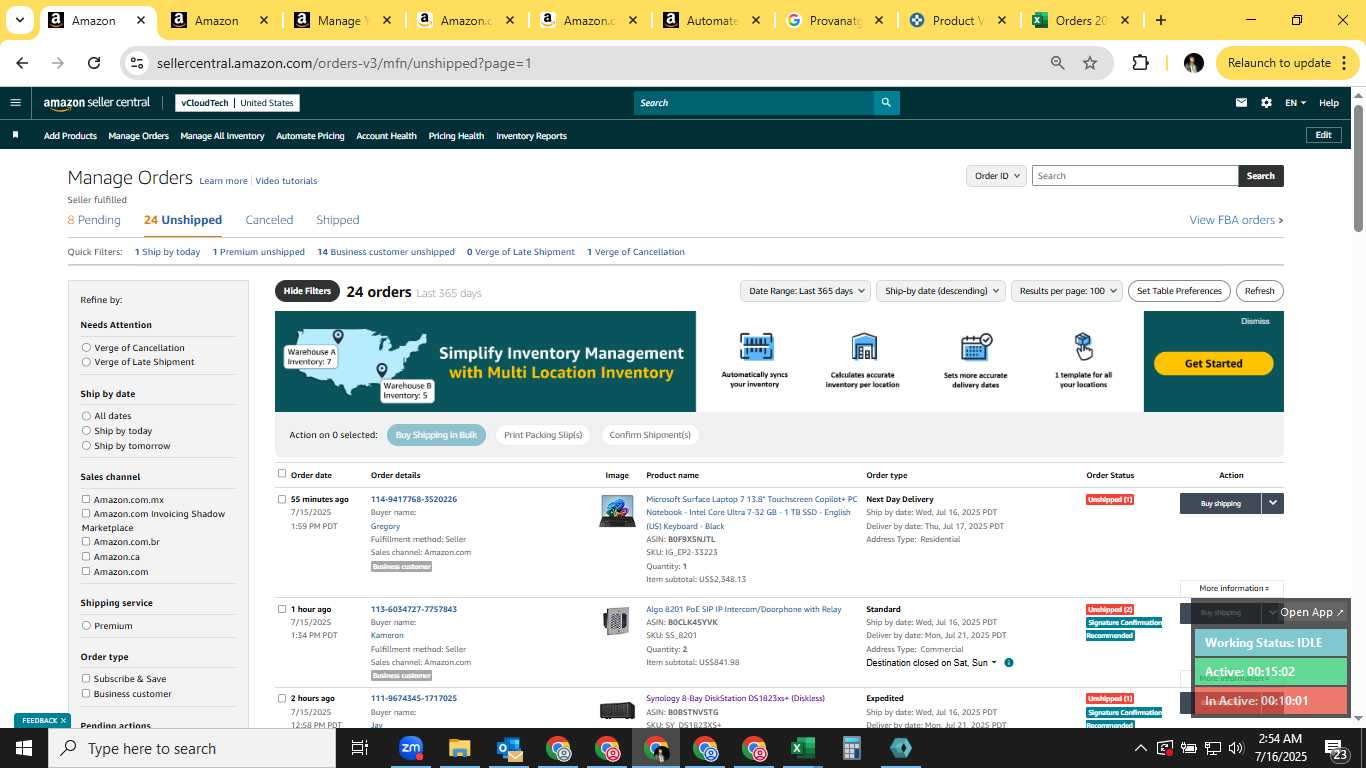Open the Results per page dropdown
The height and width of the screenshot is (768, 1366).
pos(1067,291)
